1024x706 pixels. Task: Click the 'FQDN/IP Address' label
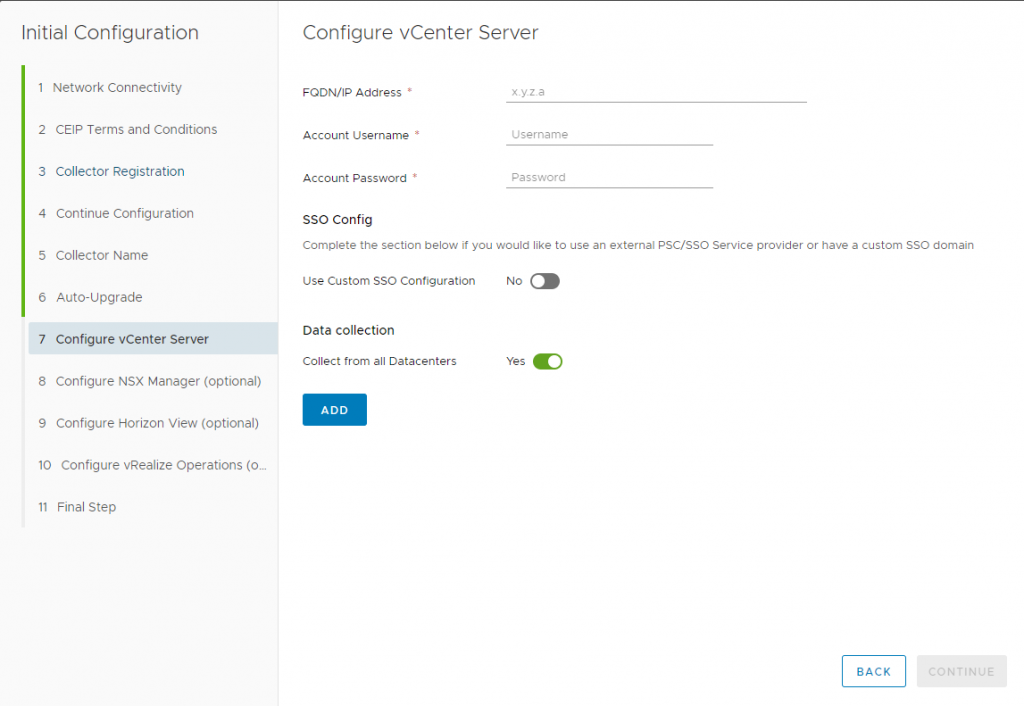tap(352, 93)
